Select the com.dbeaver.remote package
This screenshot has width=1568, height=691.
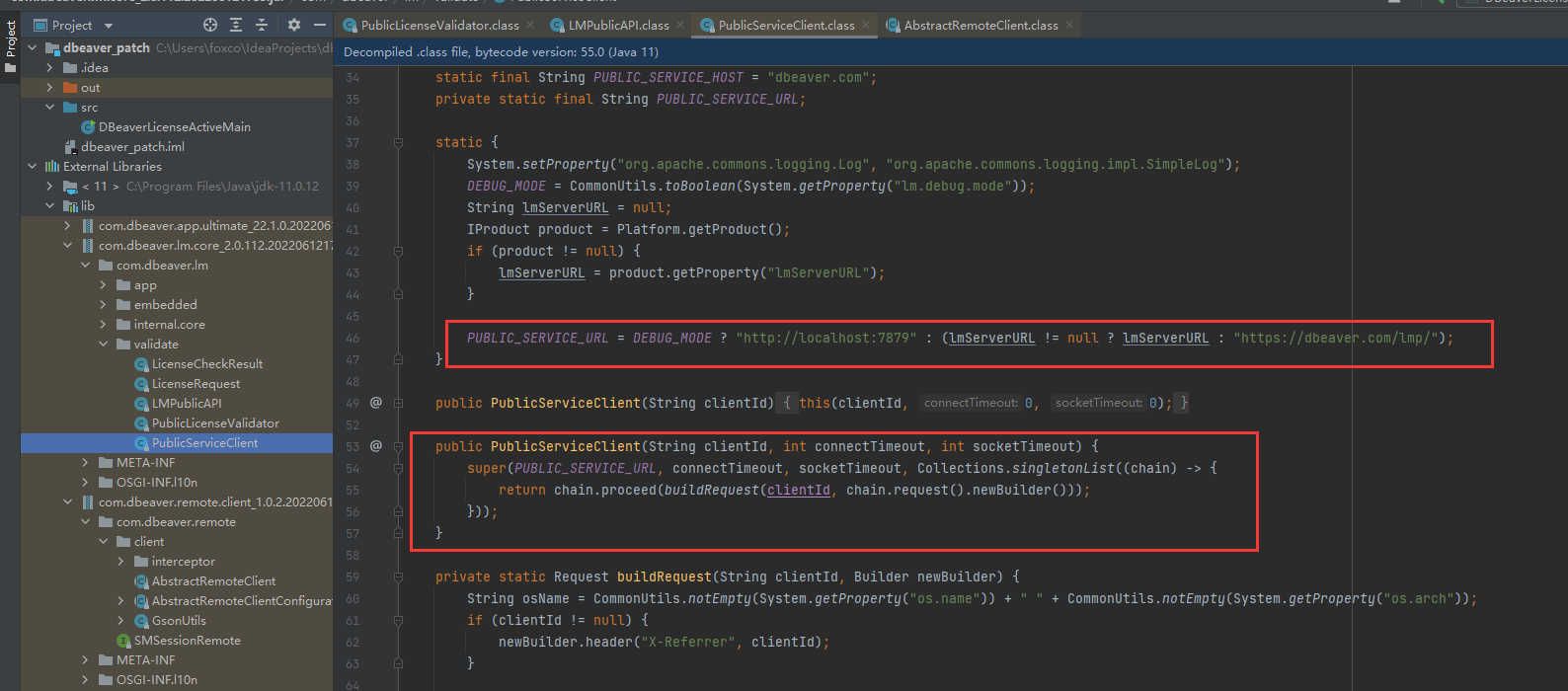click(x=176, y=521)
